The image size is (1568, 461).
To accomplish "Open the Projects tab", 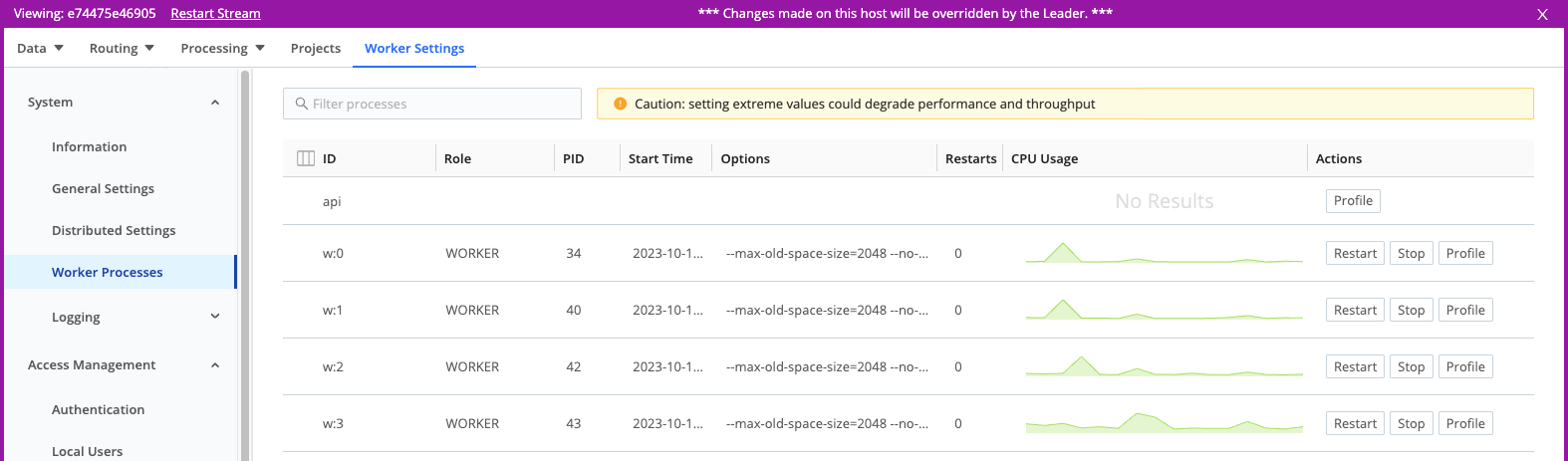I will point(316,48).
